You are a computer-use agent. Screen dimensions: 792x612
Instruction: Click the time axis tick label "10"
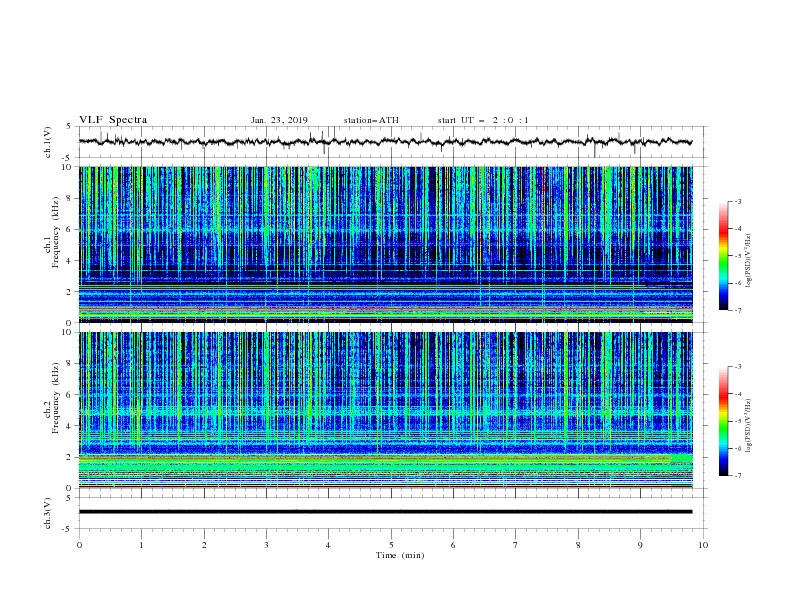703,545
